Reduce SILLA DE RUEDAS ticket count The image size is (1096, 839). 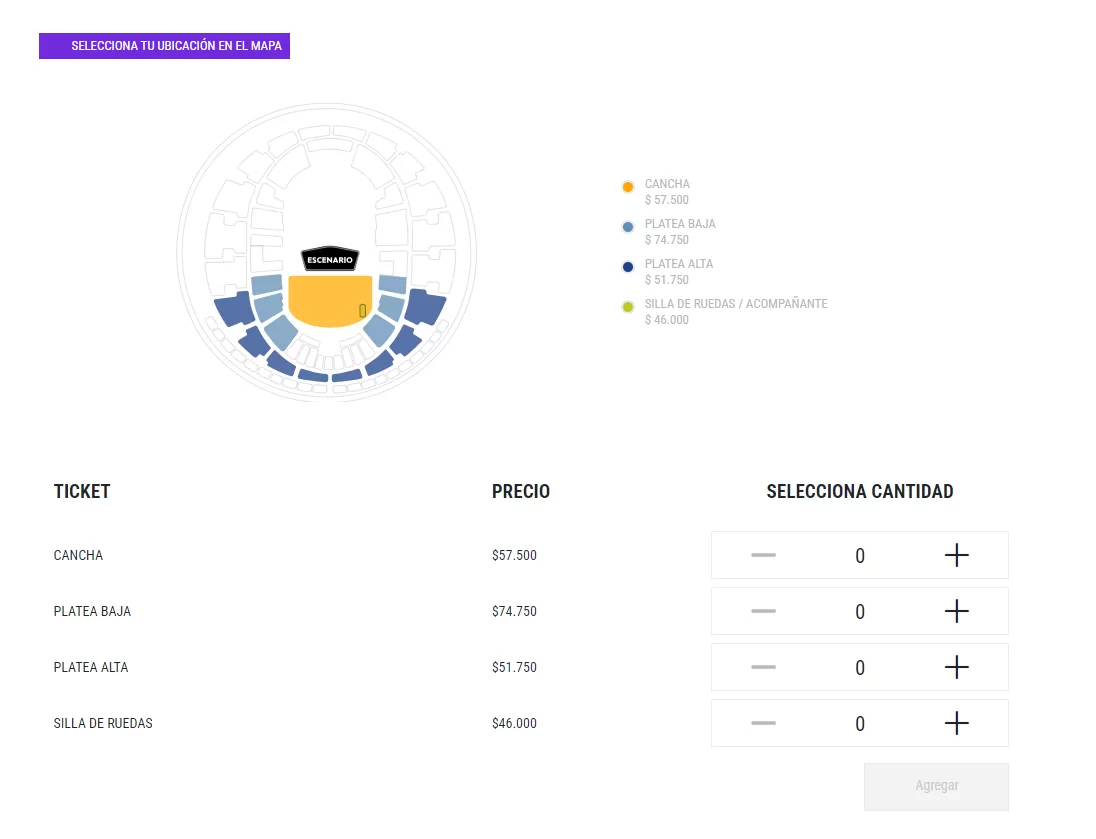click(763, 723)
